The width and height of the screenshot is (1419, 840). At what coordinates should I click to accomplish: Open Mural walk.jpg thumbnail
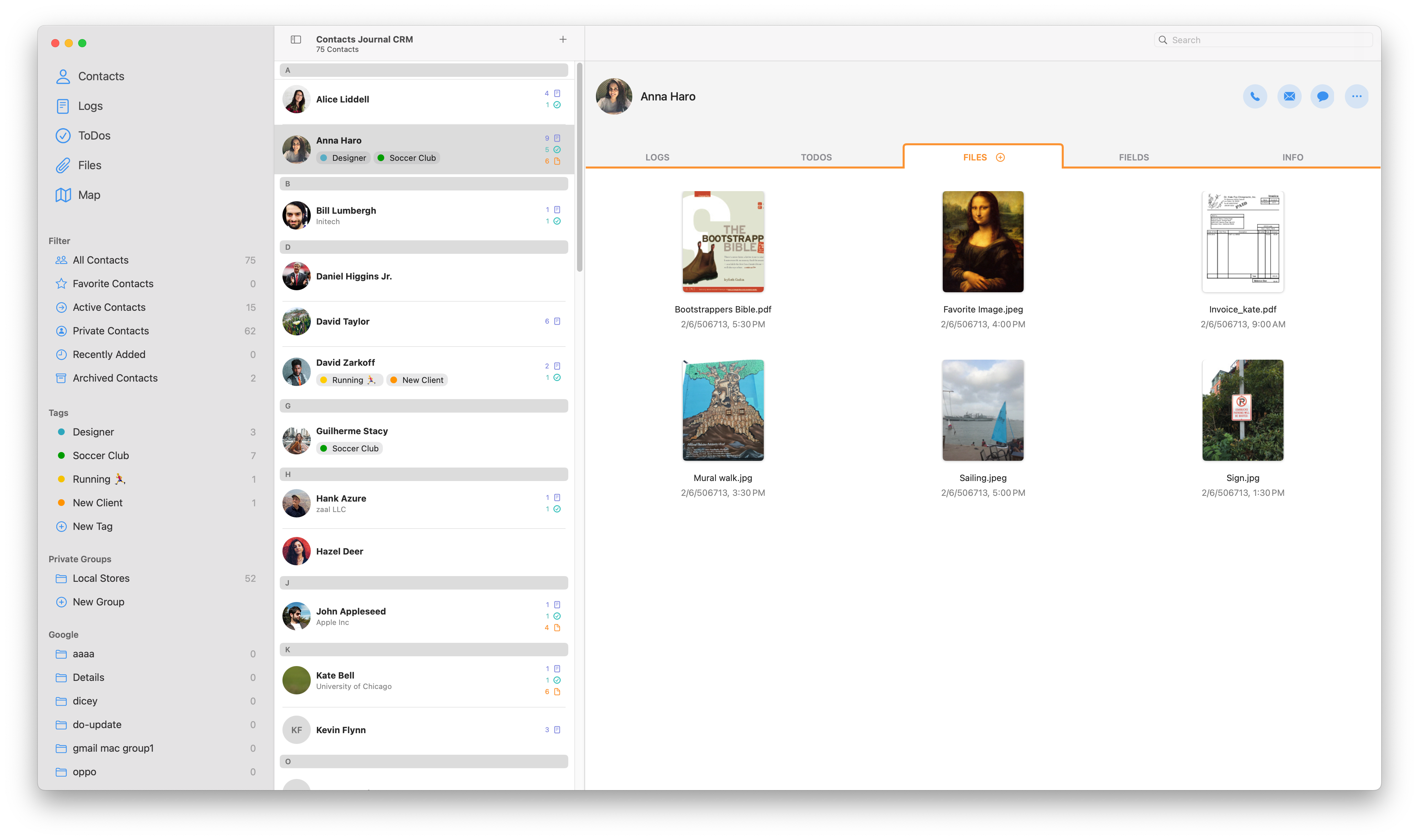point(723,410)
